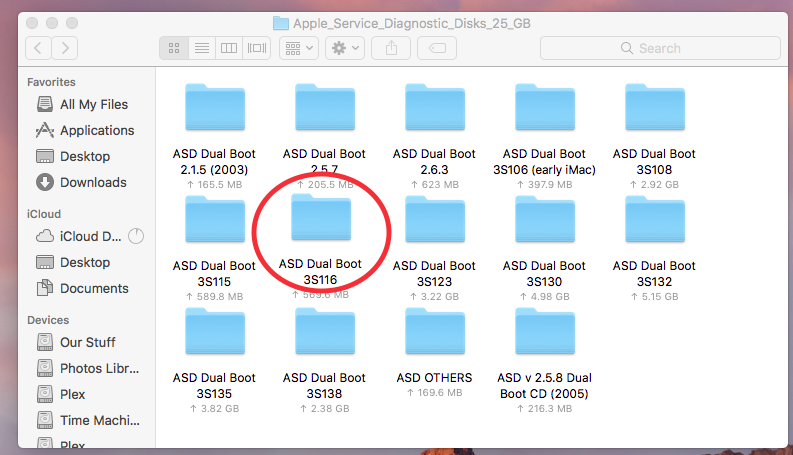
Task: Select the Our Stuff drive
Action: pos(76,342)
